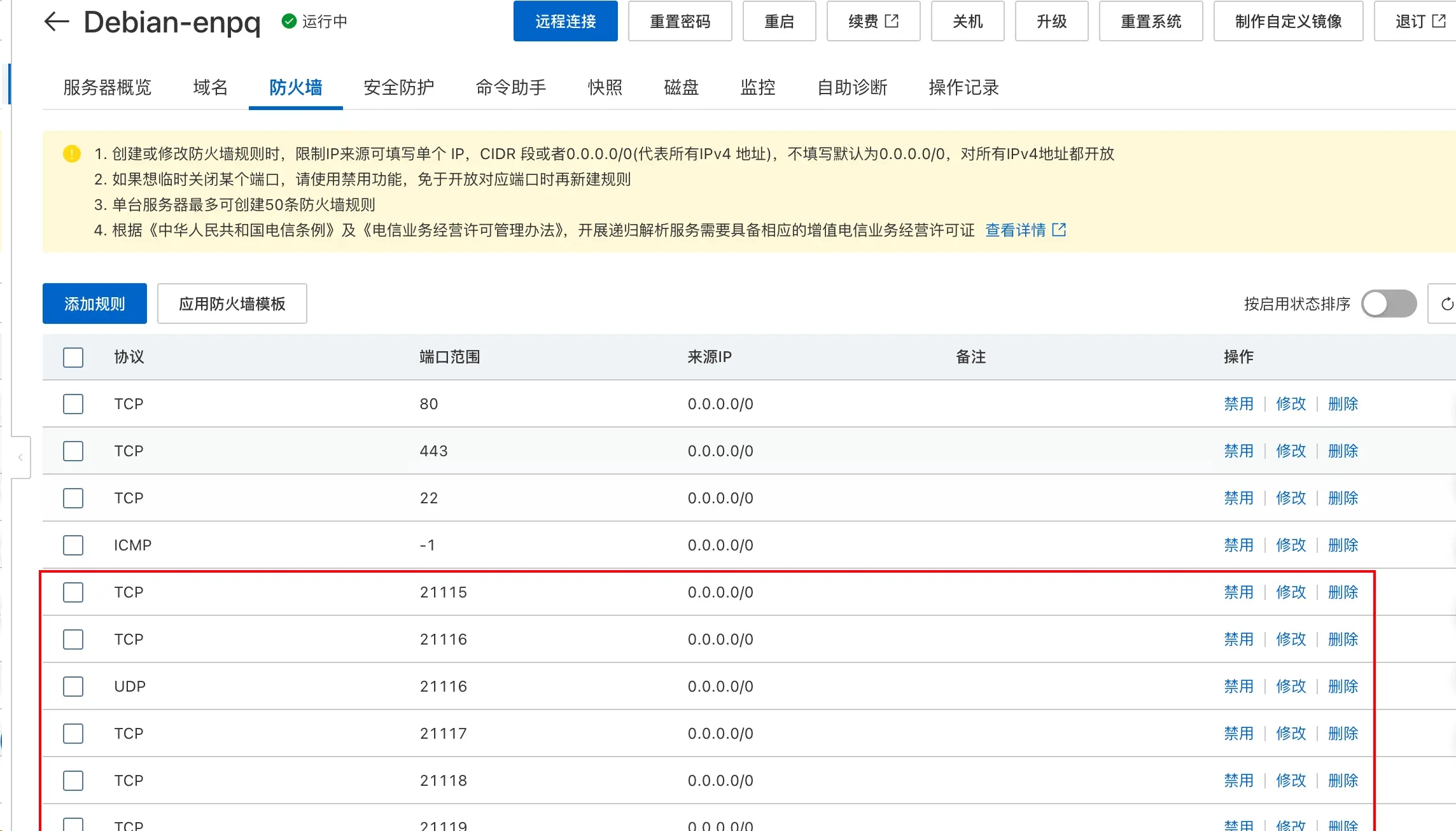Click 删除 for the UDP 21116 rule

tap(1343, 687)
